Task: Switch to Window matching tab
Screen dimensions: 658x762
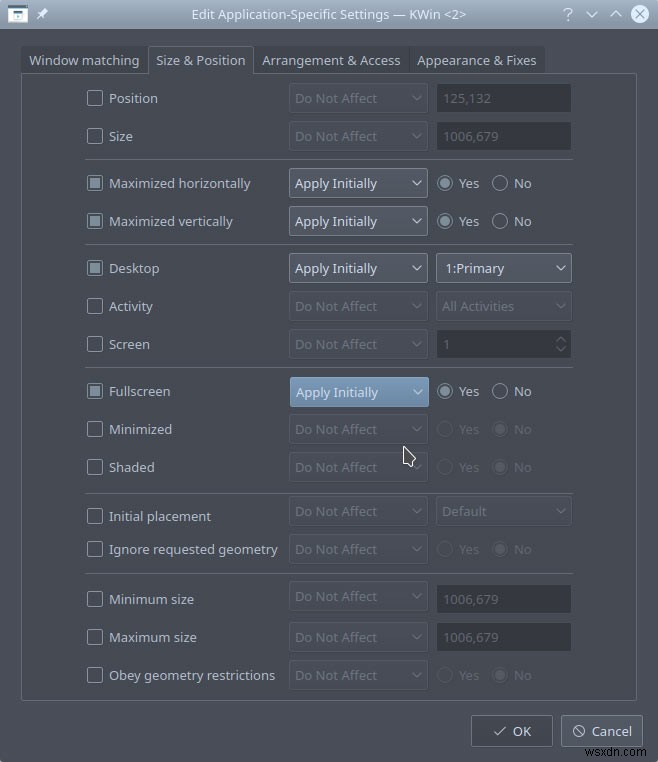Action: 84,60
